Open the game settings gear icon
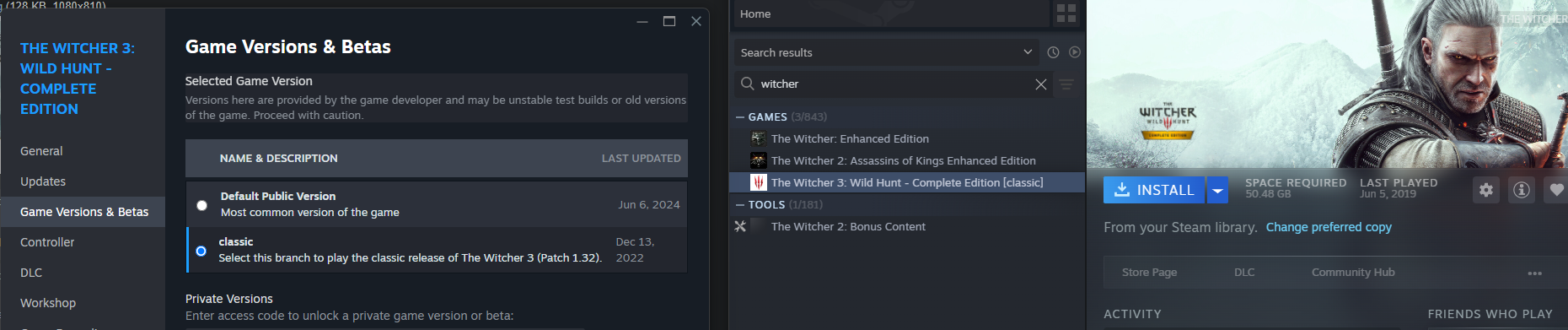This screenshot has width=1568, height=330. [x=1486, y=190]
